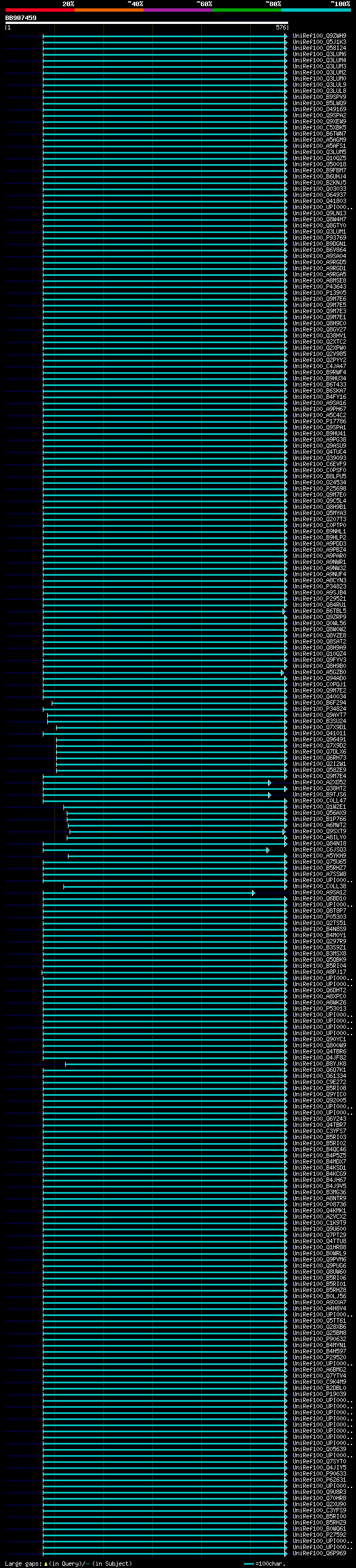Select the UniRef100_Q41803 label
Viewport: 356px width, 1568px height.
click(x=319, y=201)
